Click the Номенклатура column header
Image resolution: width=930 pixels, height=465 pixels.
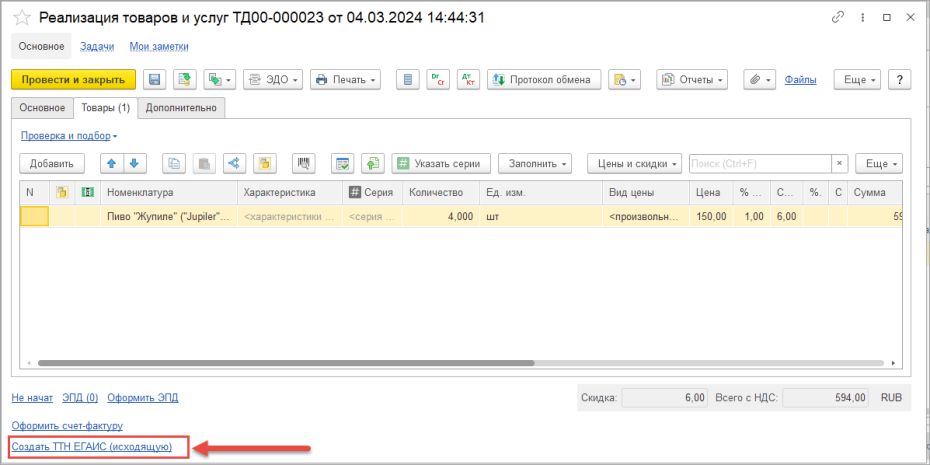pyautogui.click(x=169, y=192)
